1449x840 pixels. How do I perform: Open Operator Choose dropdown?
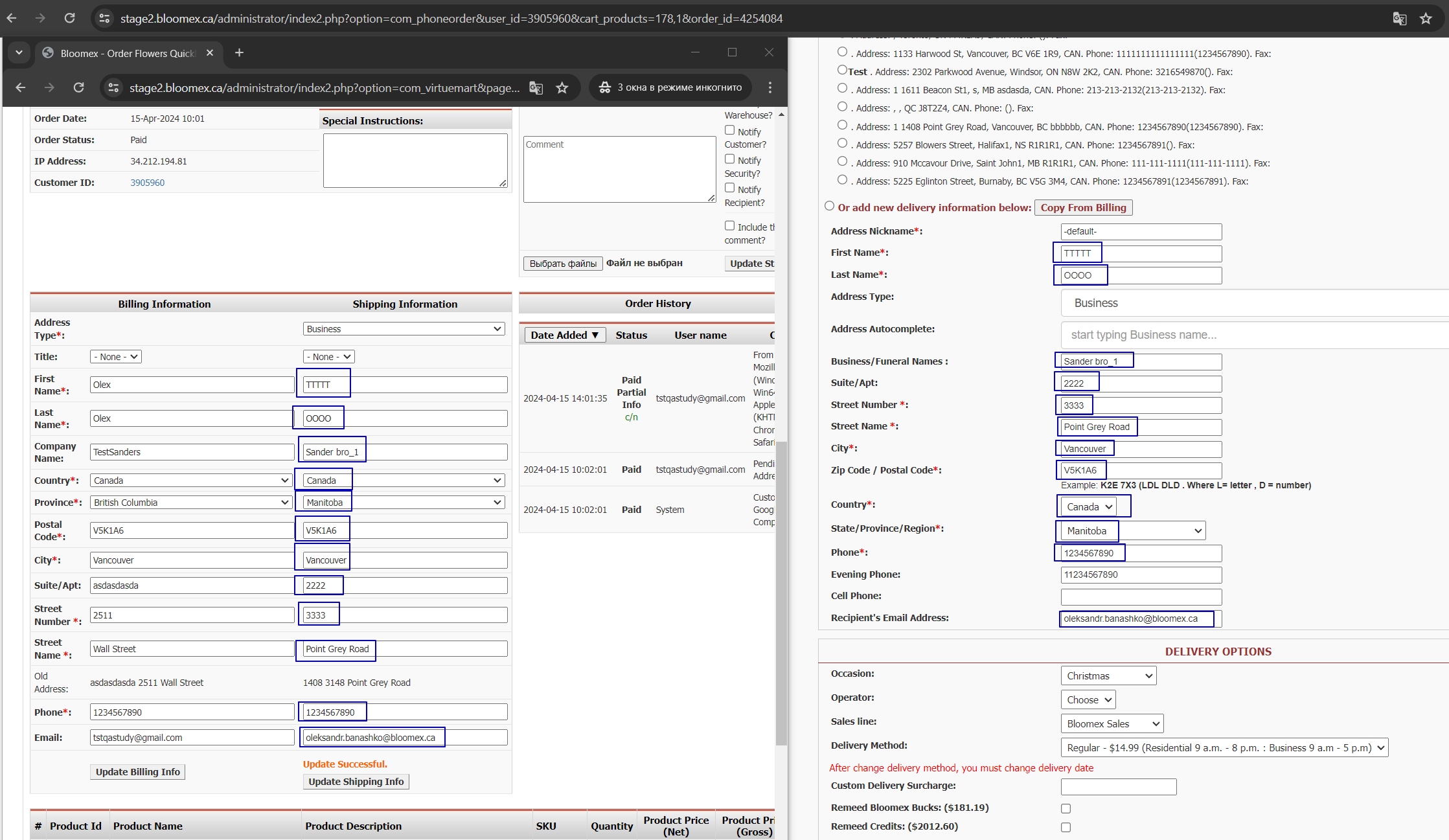pyautogui.click(x=1088, y=700)
